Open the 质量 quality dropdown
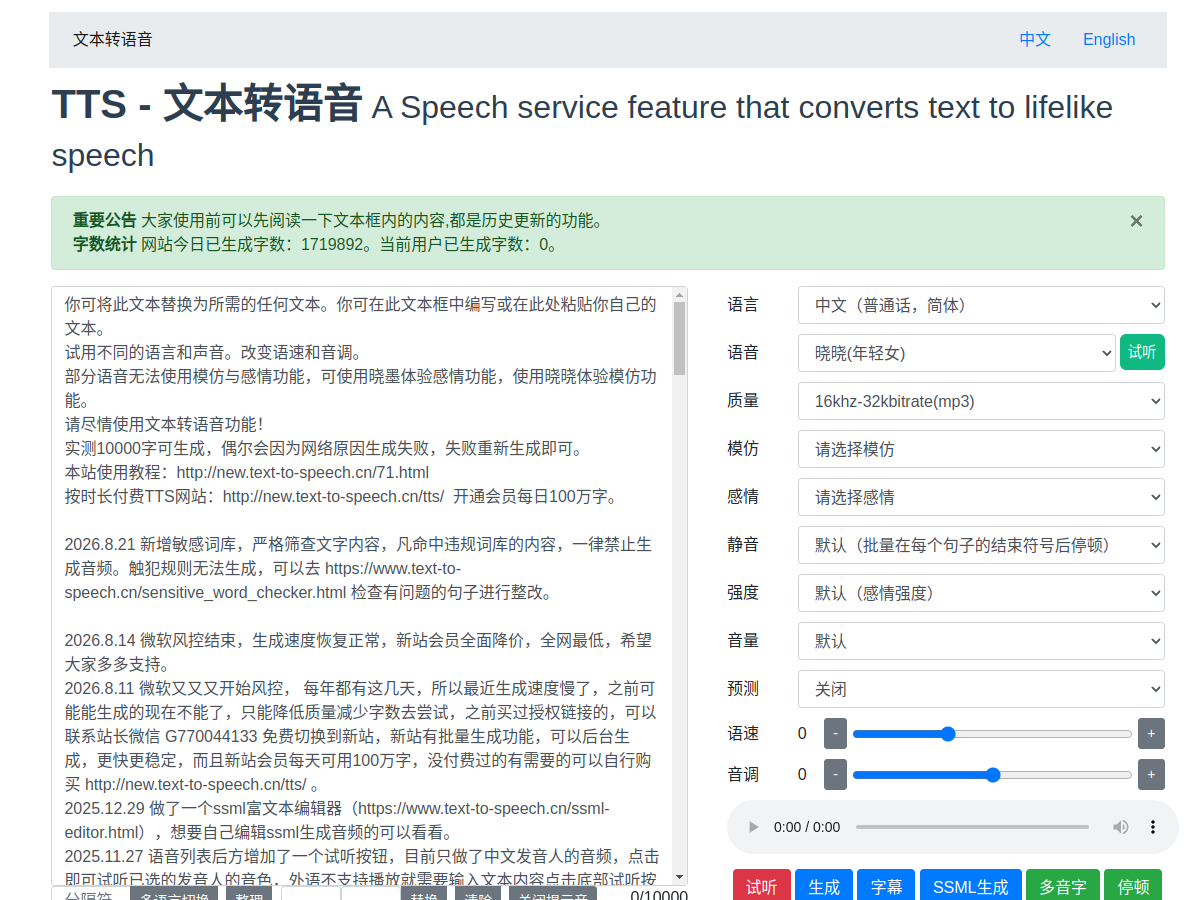The width and height of the screenshot is (1200, 900). [981, 401]
